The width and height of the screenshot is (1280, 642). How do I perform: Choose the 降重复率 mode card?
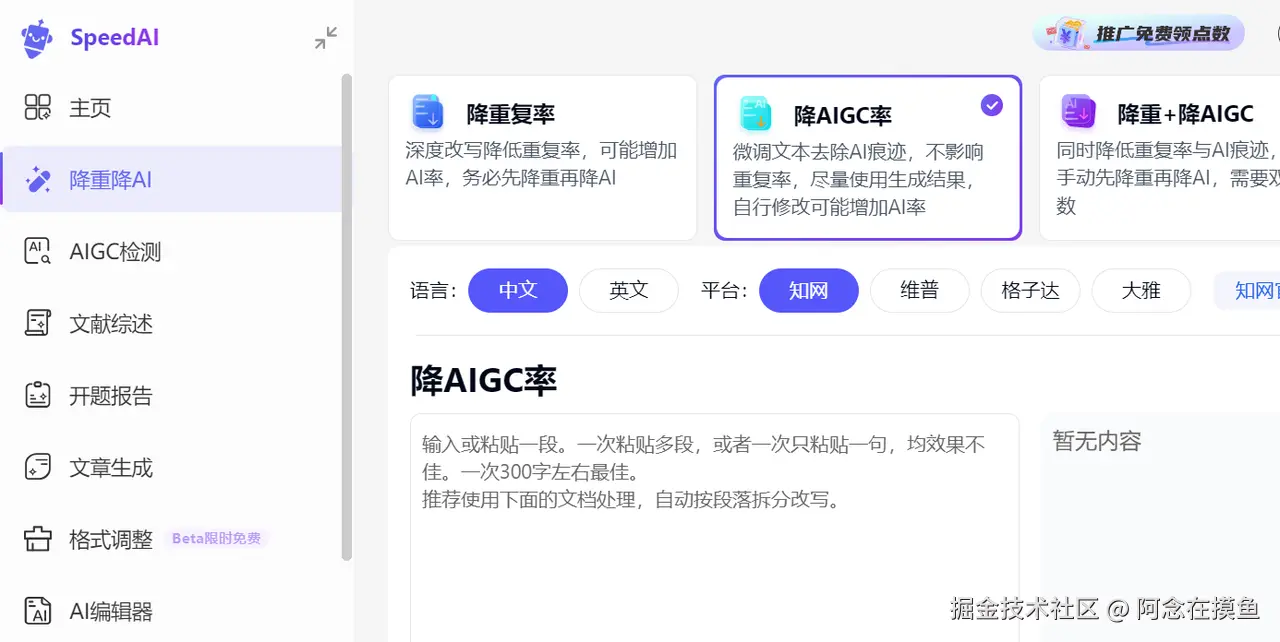[542, 158]
